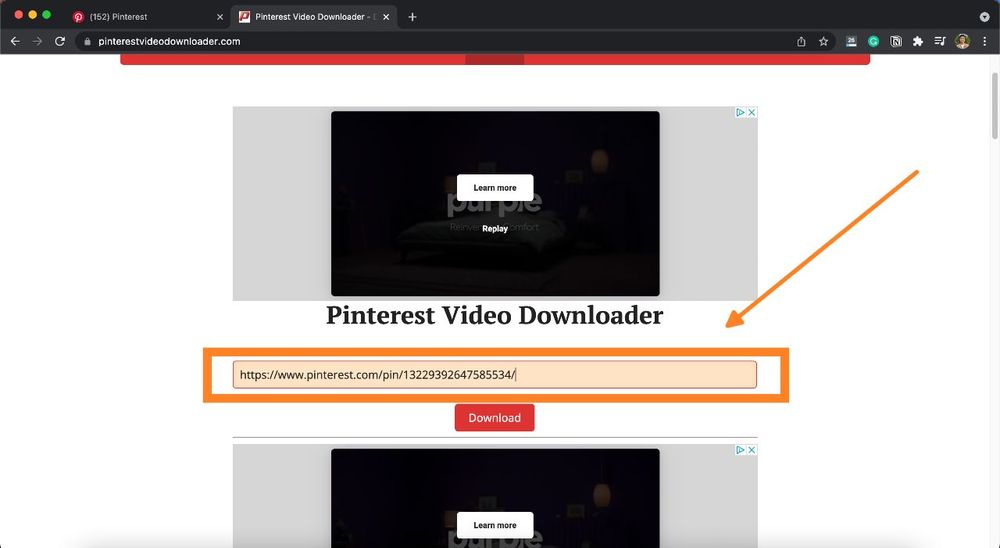The height and width of the screenshot is (548, 1000).
Task: Go back to the previous page
Action: [15, 41]
